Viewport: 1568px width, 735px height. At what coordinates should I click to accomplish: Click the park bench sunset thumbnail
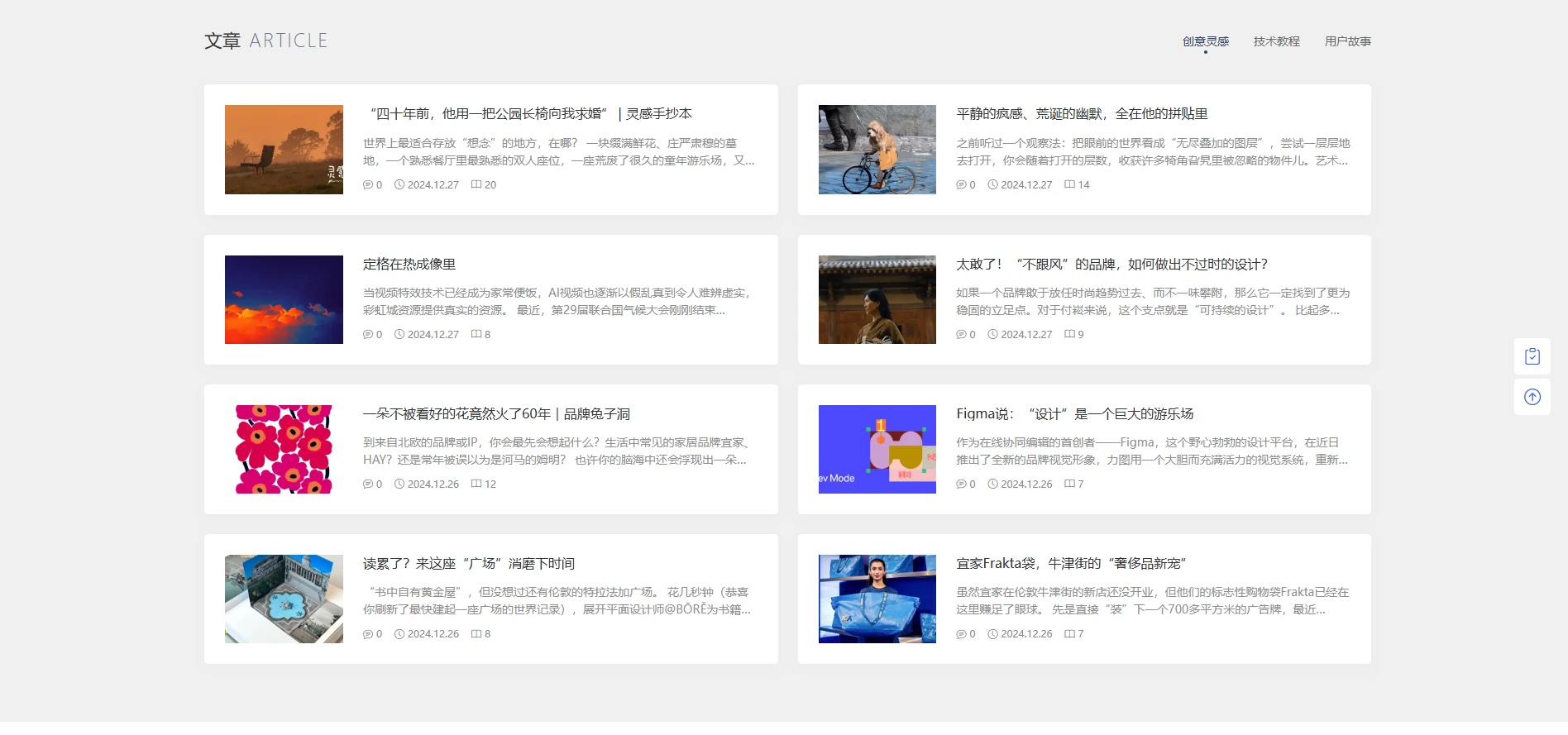[x=284, y=150]
